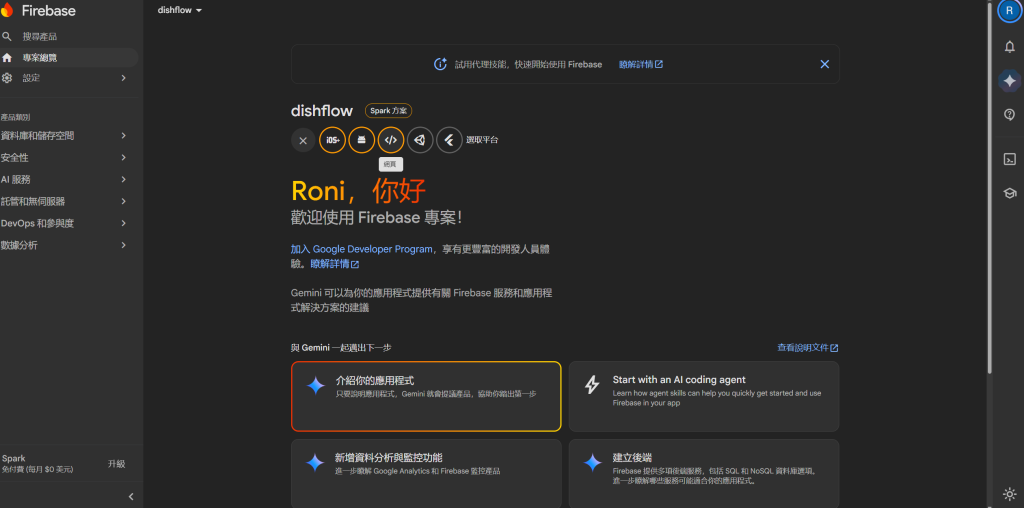Open 加入 Google Developer Program link
Image resolution: width=1024 pixels, height=508 pixels.
[362, 249]
